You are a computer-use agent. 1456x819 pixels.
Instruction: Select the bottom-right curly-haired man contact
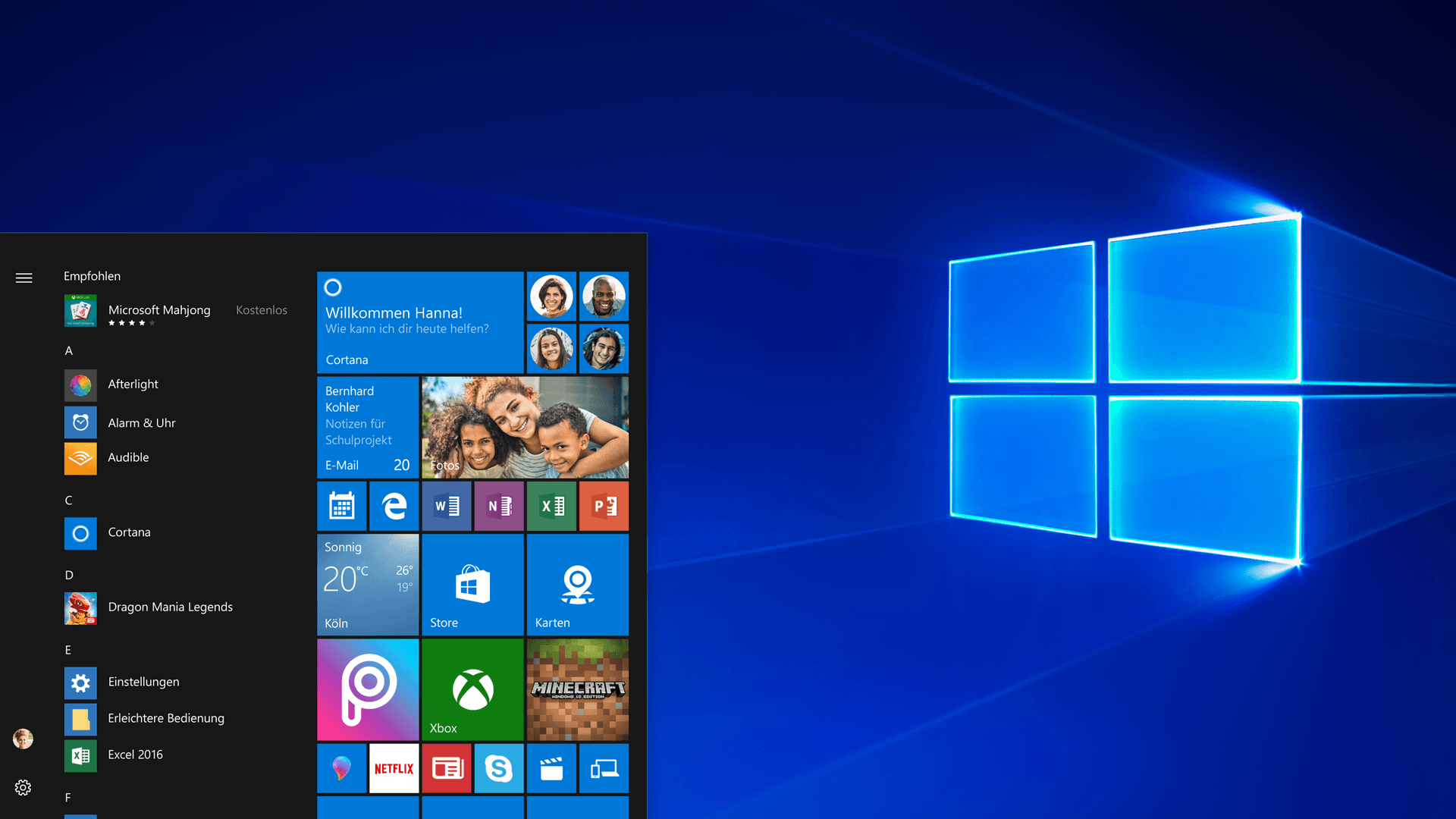click(604, 349)
